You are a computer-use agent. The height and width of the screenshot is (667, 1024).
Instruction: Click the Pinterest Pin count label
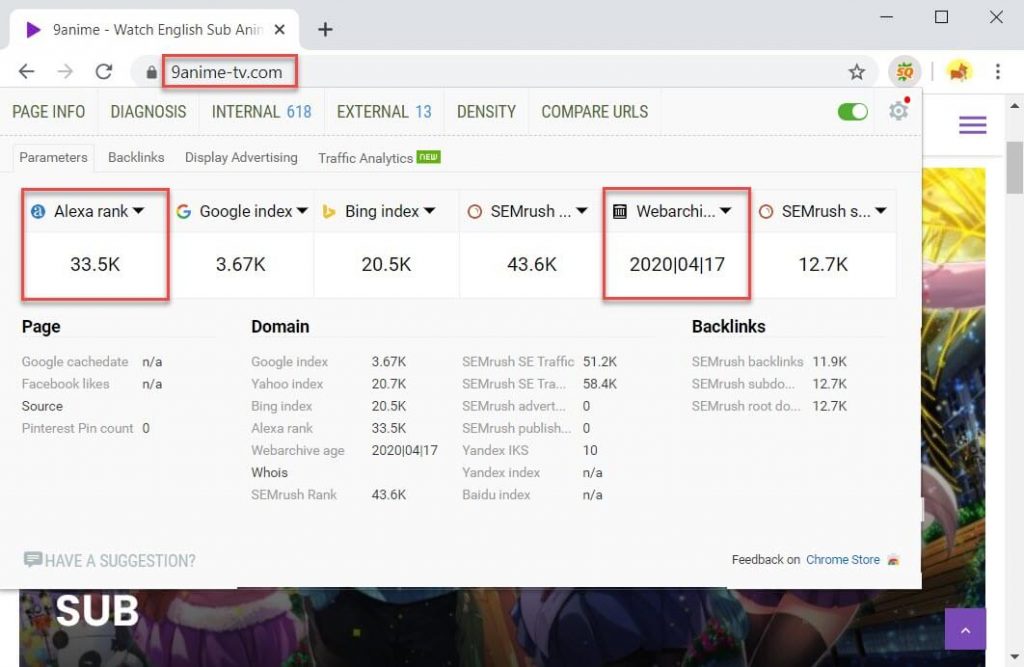tap(78, 428)
